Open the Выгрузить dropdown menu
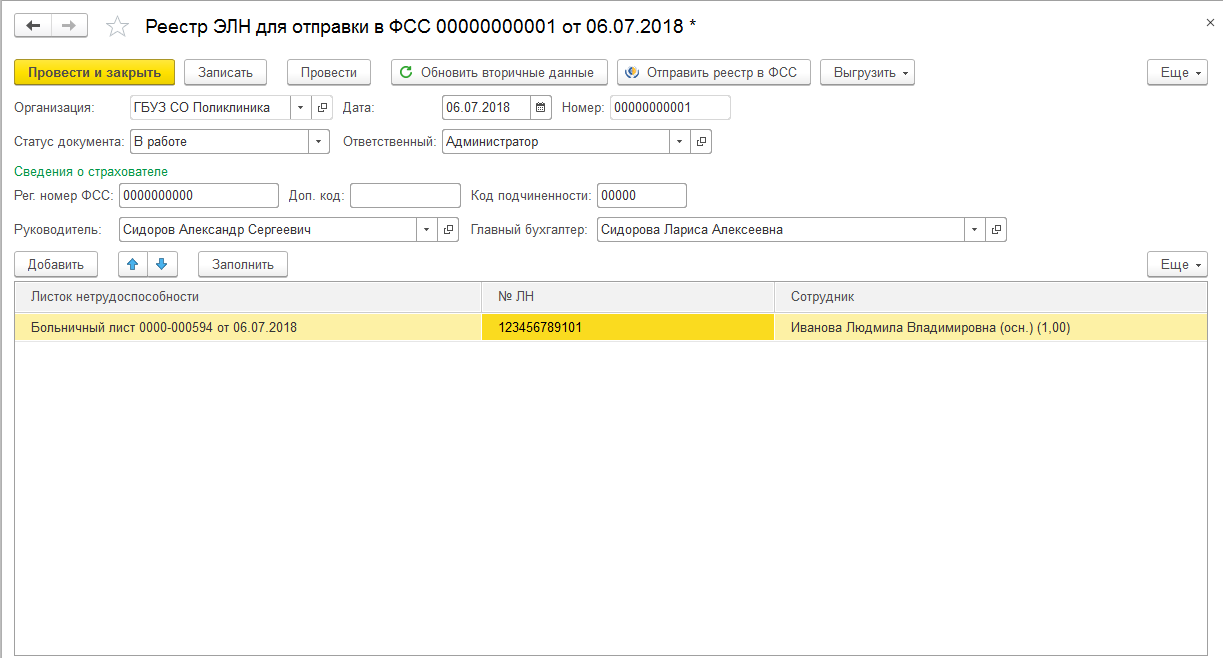 867,72
